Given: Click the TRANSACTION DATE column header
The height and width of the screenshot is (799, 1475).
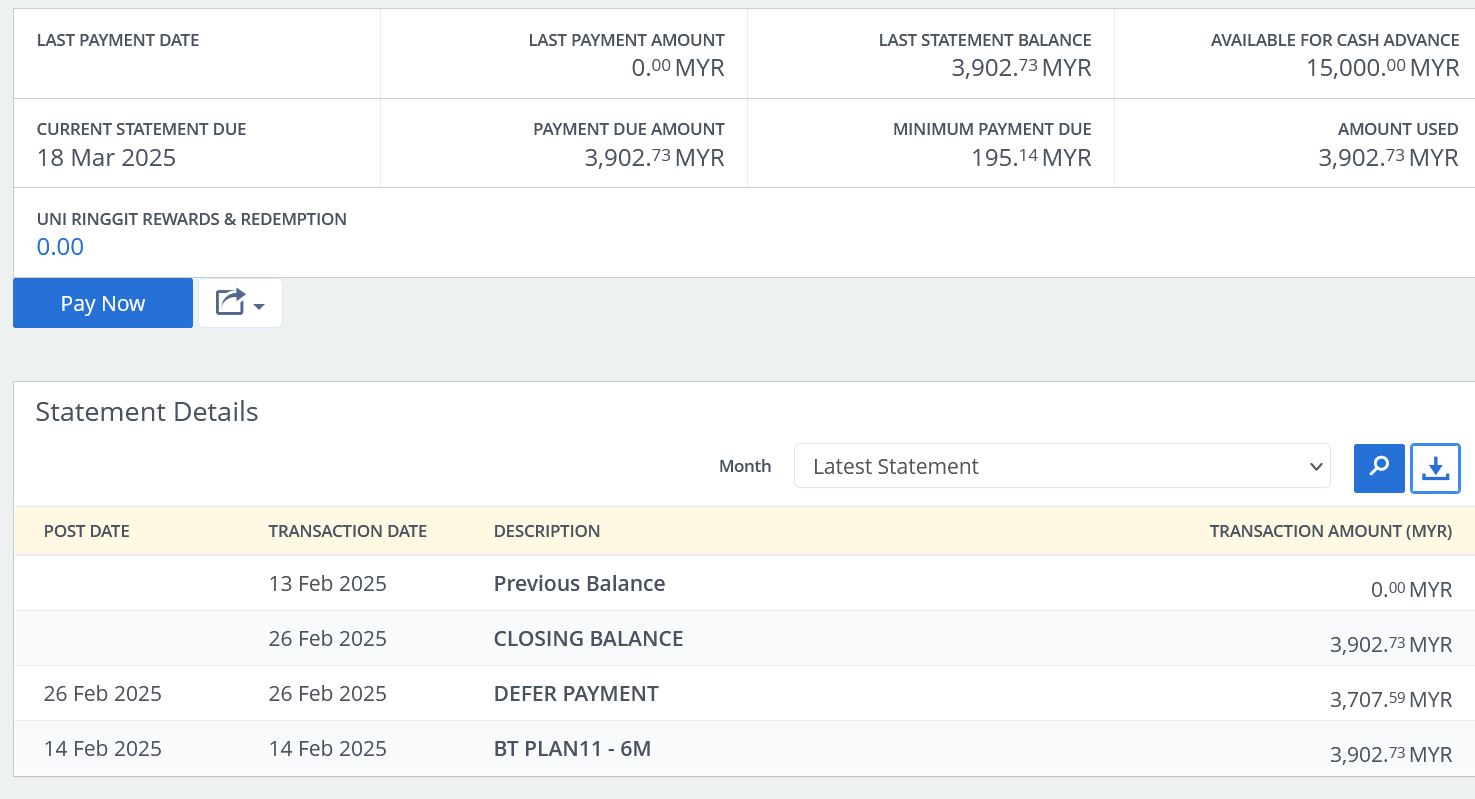Looking at the screenshot, I should tap(347, 531).
